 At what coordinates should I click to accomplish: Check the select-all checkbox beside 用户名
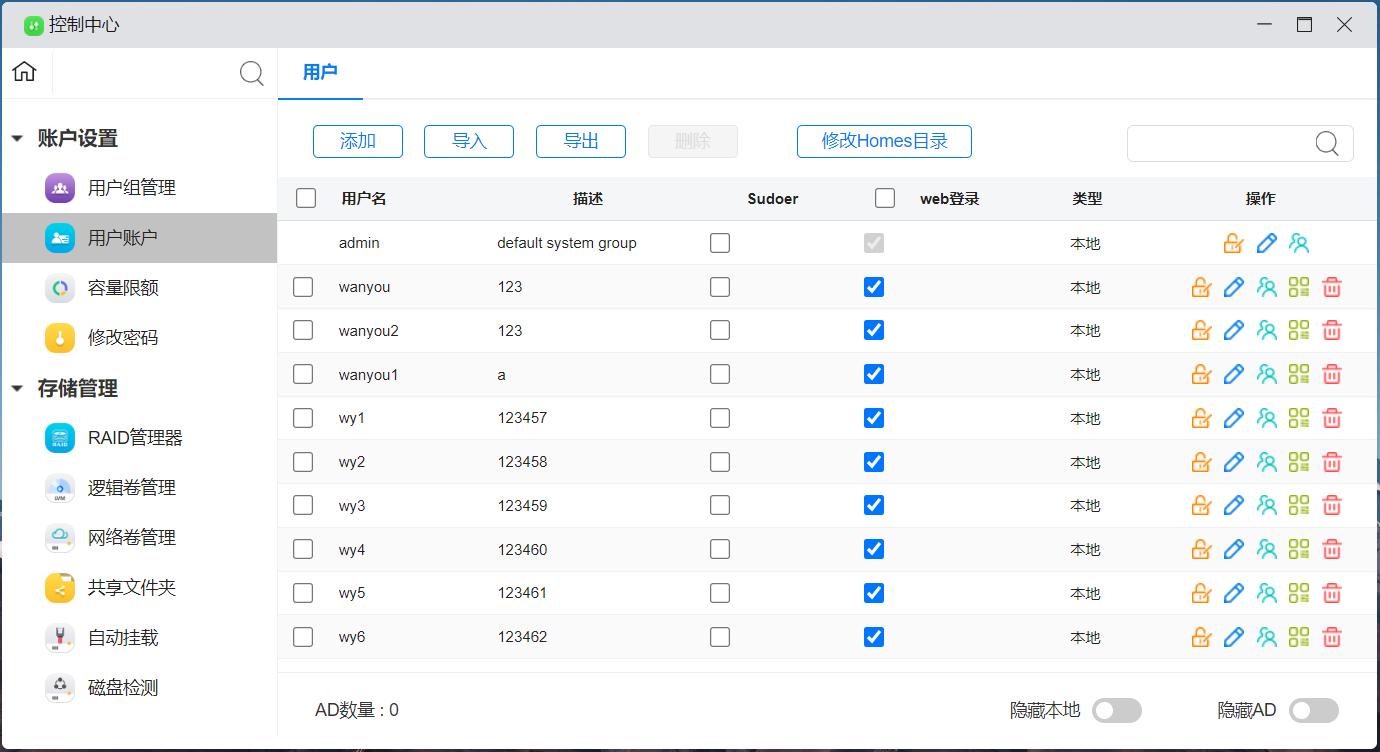(306, 198)
